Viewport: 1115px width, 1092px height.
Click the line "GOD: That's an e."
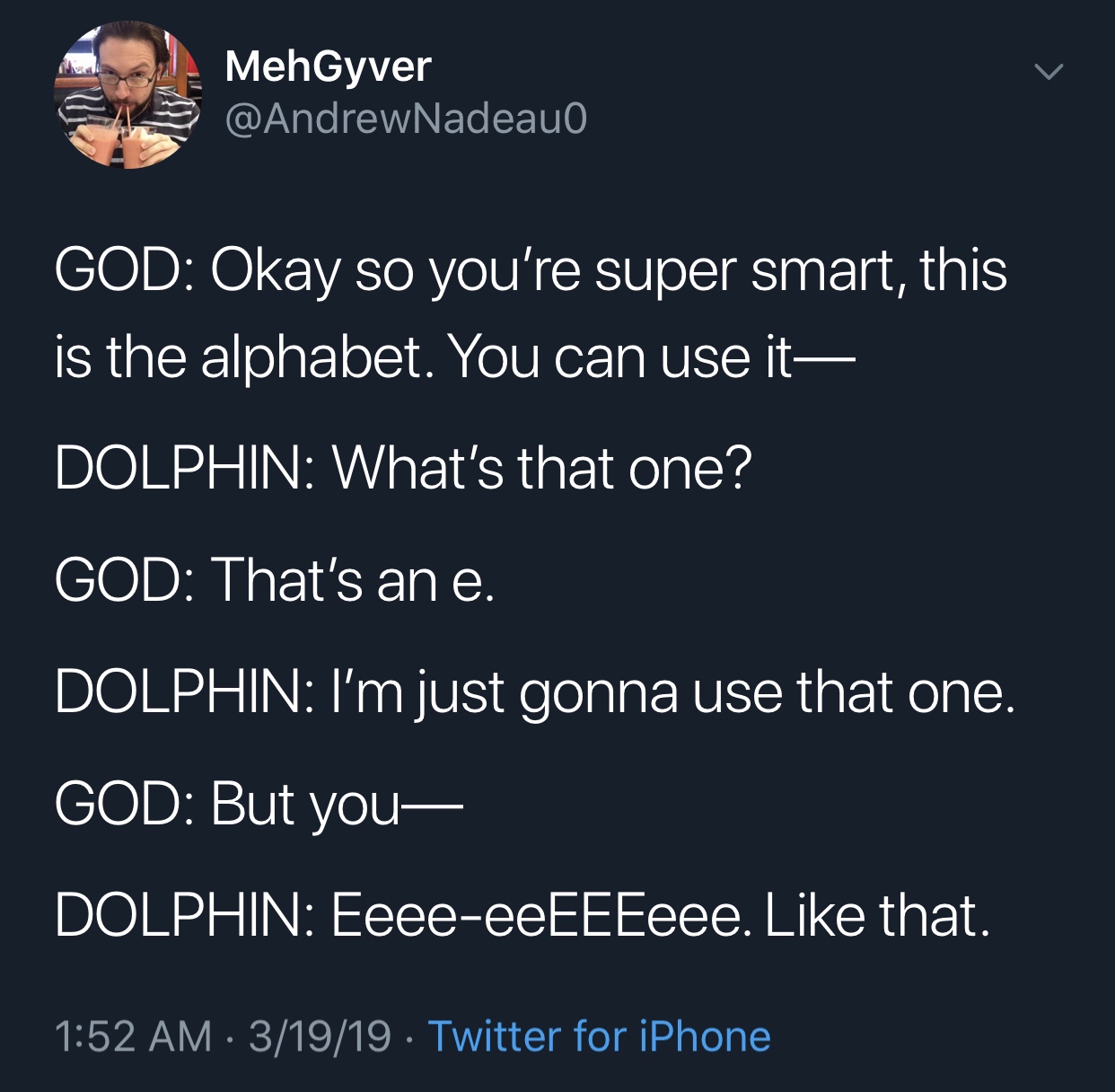click(274, 579)
